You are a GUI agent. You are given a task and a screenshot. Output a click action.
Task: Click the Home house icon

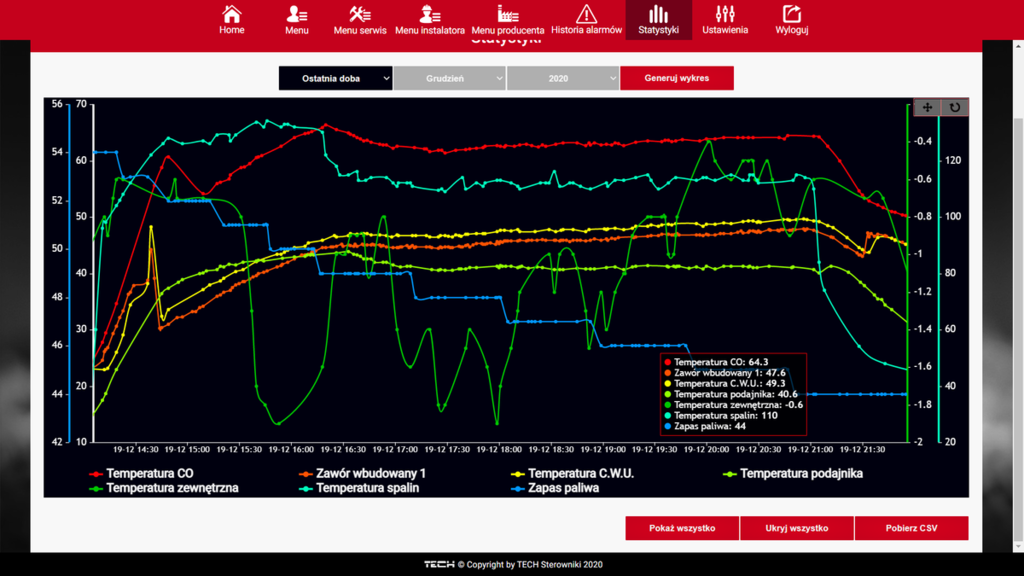tap(232, 14)
